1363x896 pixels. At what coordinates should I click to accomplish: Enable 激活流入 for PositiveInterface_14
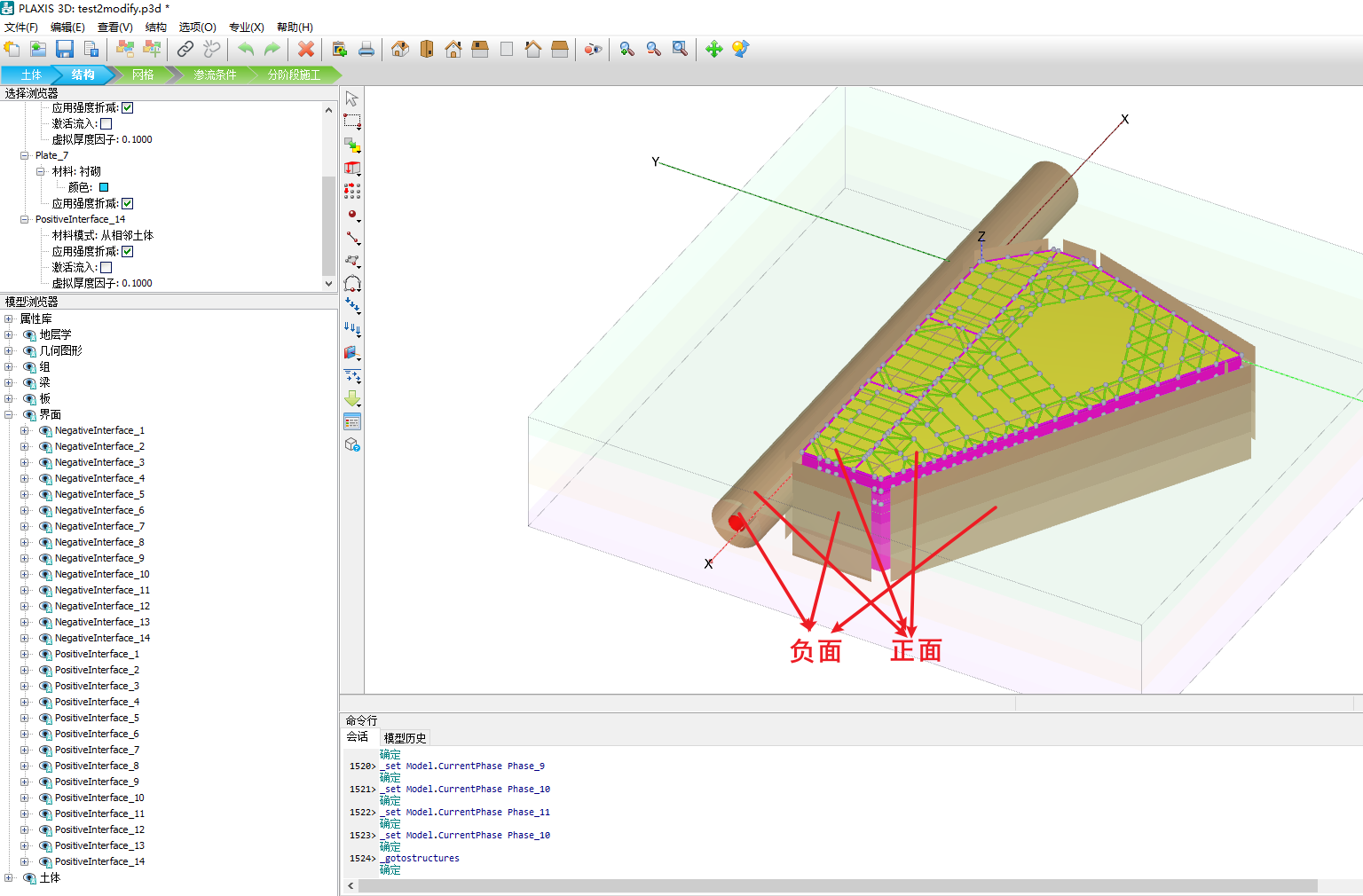point(106,267)
